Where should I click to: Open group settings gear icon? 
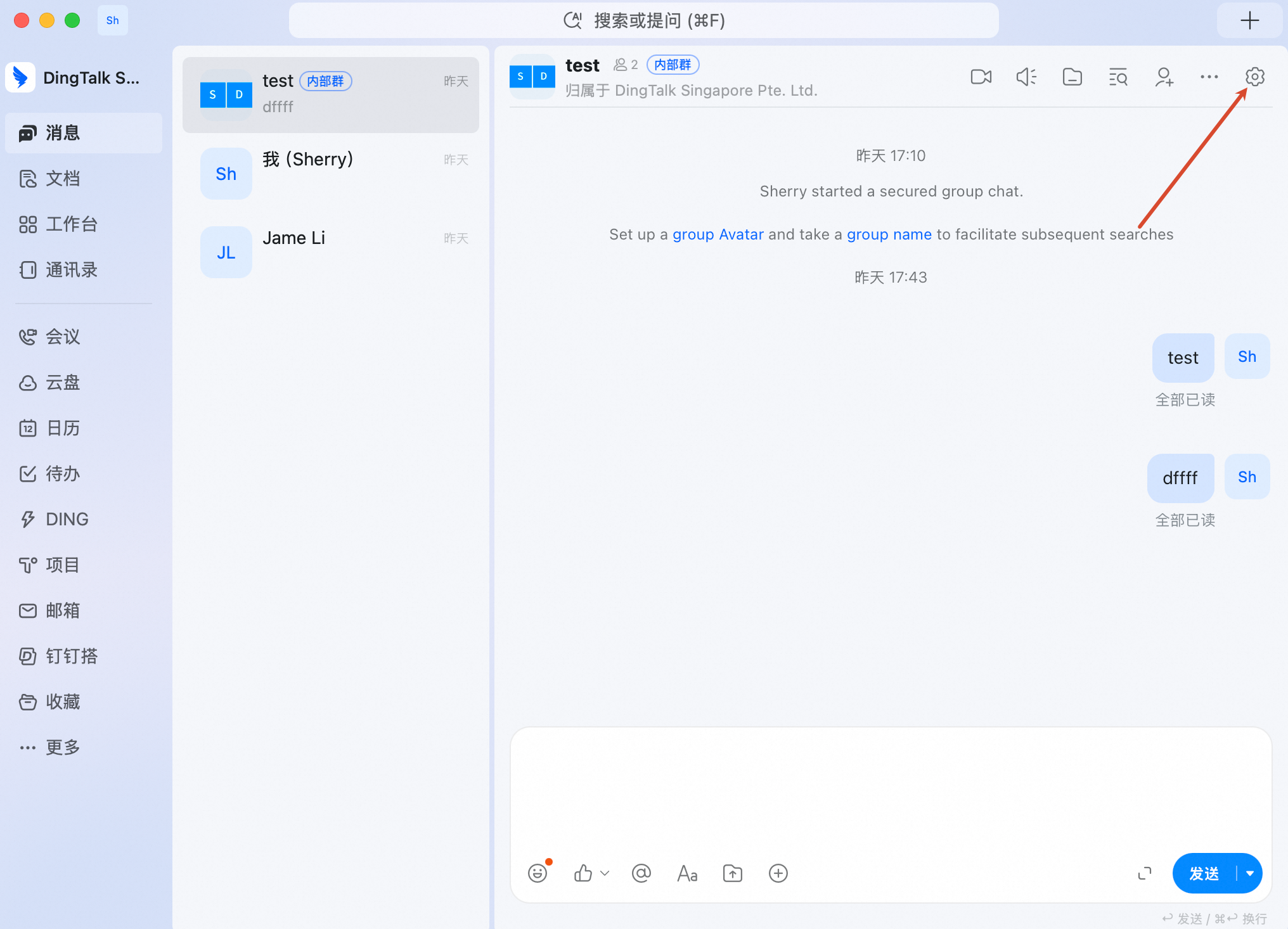1254,77
